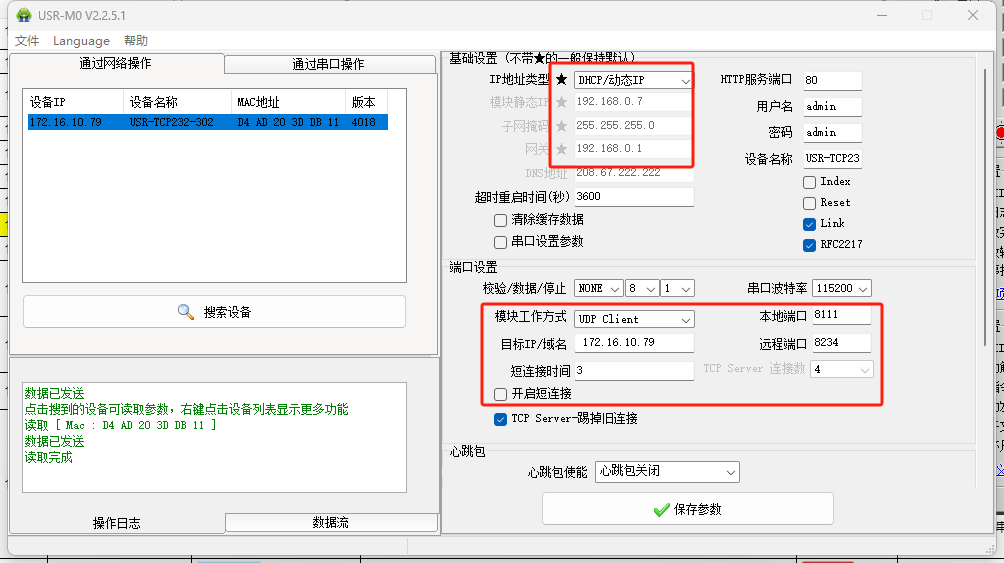Click the 远程端口 field 8234
The height and width of the screenshot is (563, 1004).
coord(842,343)
